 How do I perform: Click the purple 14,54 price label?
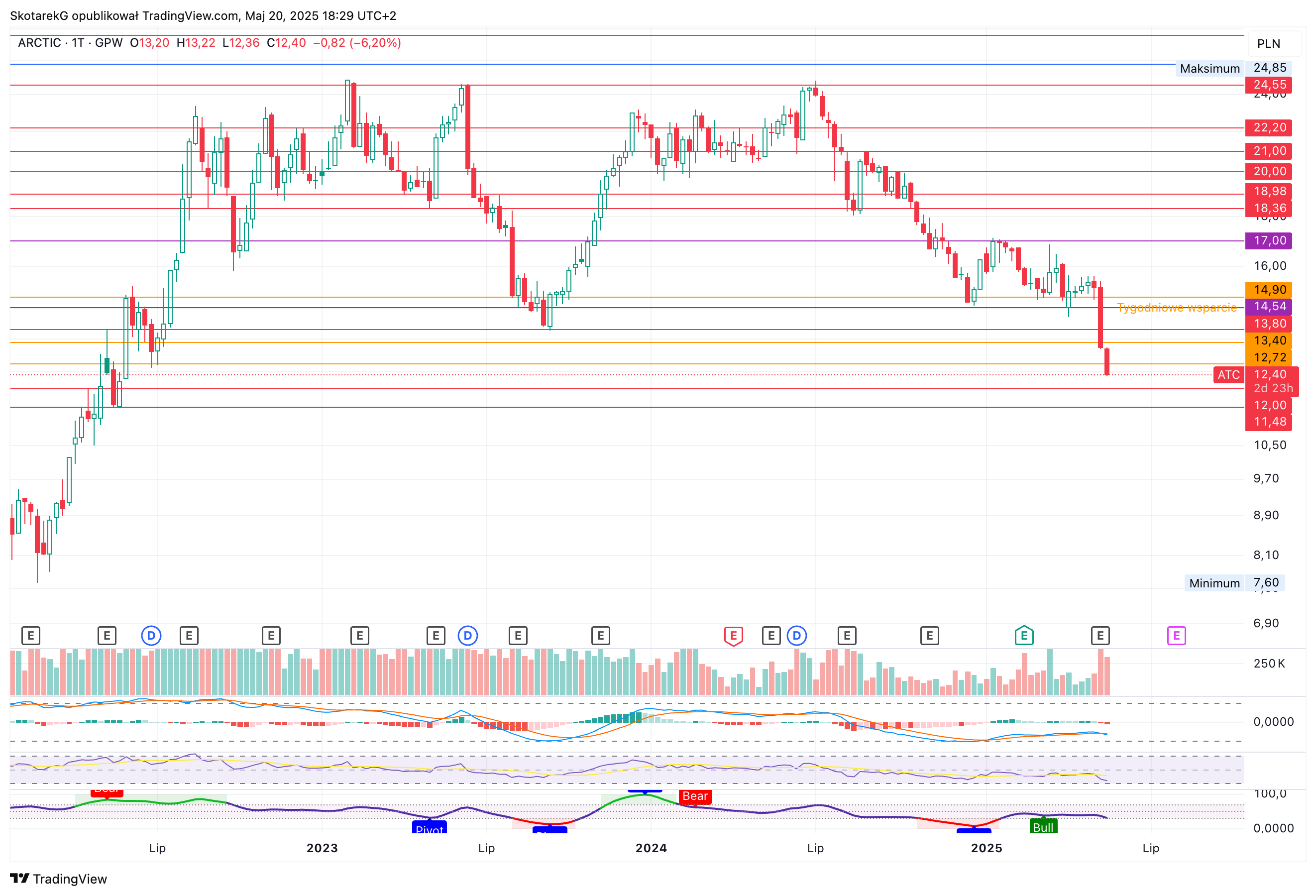(1268, 307)
